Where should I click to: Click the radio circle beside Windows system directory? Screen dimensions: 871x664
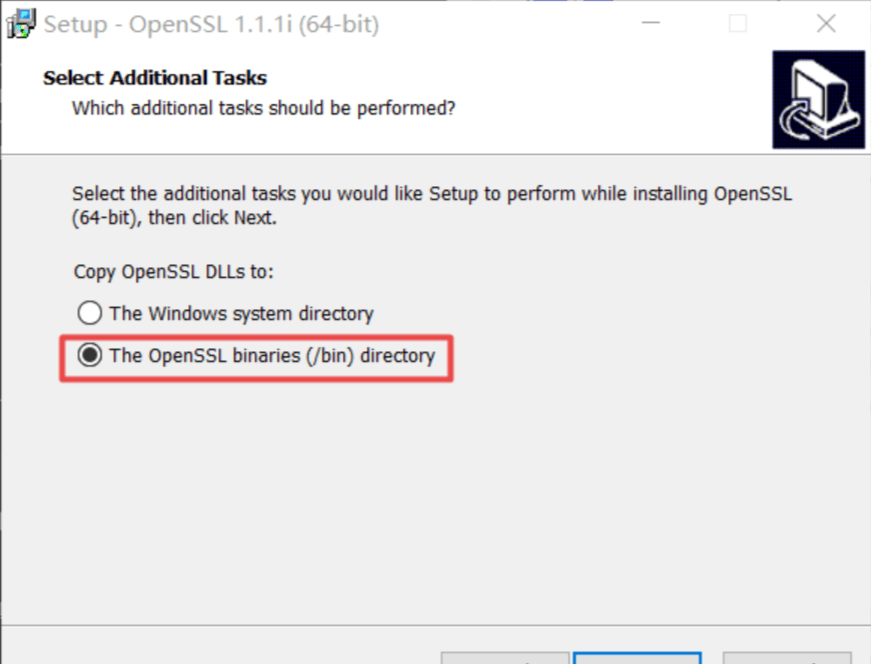tap(89, 313)
